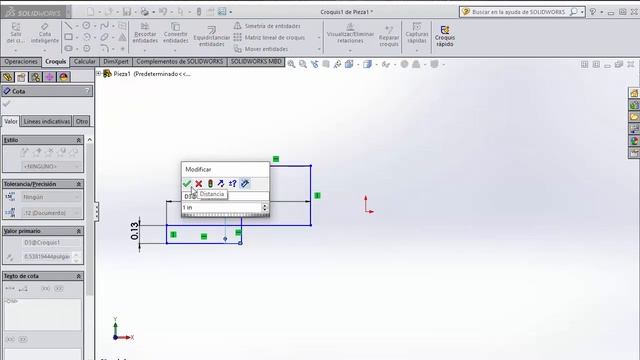Click Visualizar/Eliminar relaciones
Image resolution: width=640 pixels, height=360 pixels.
tap(350, 33)
